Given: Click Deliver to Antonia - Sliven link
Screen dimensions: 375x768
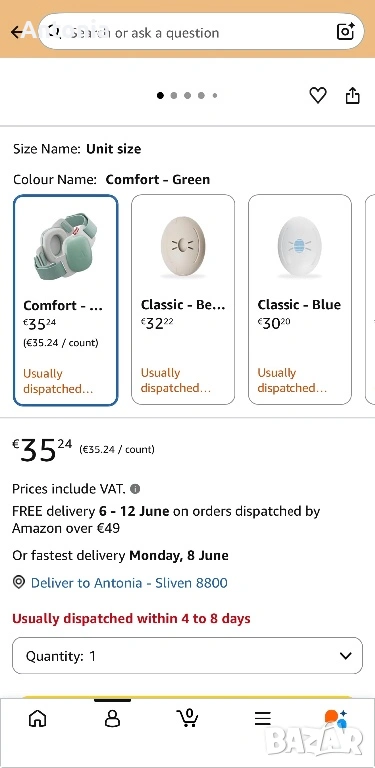Looking at the screenshot, I should pyautogui.click(x=129, y=583).
